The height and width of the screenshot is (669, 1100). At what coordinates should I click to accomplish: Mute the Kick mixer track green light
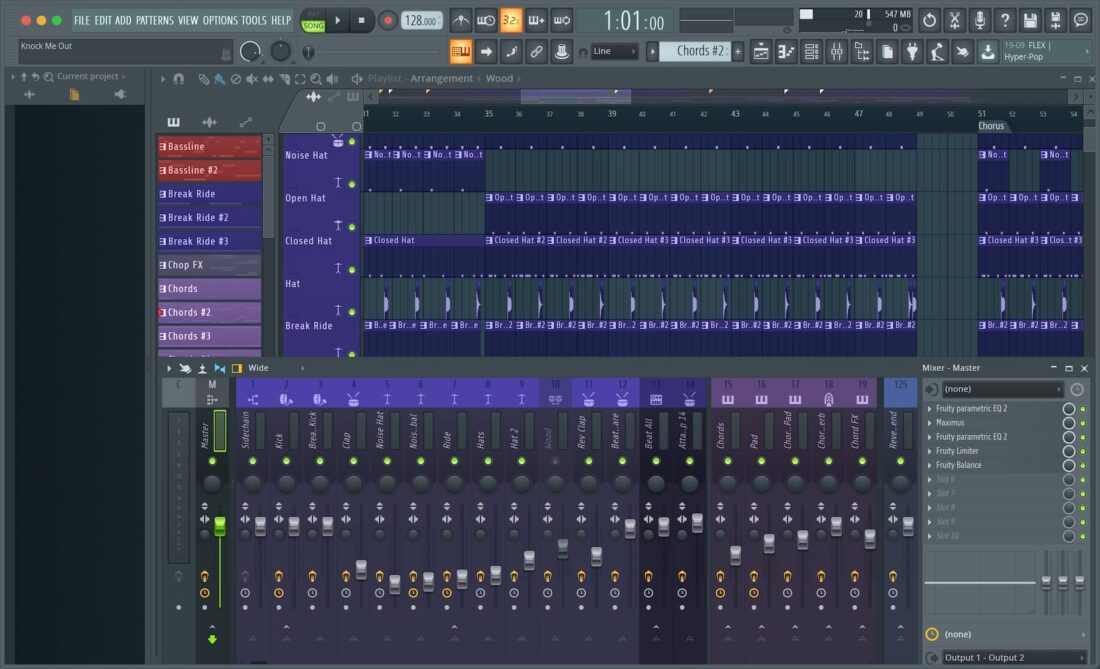(x=286, y=461)
